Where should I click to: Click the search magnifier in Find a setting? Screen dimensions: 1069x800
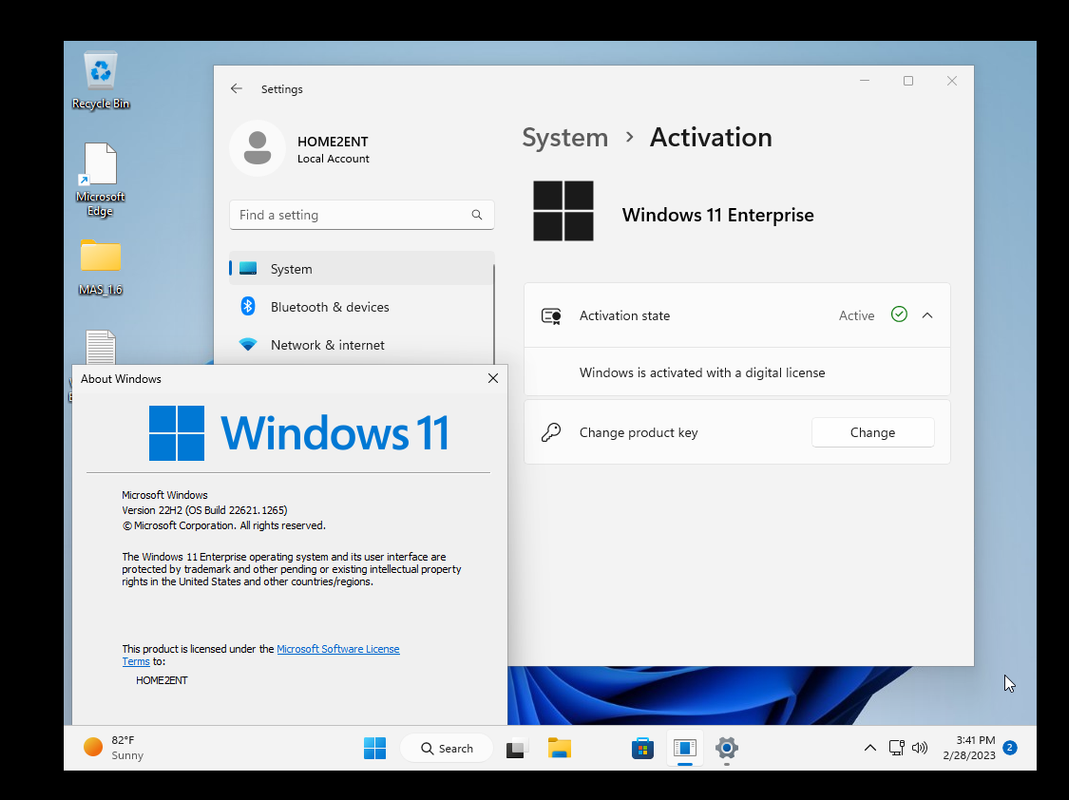click(x=477, y=215)
